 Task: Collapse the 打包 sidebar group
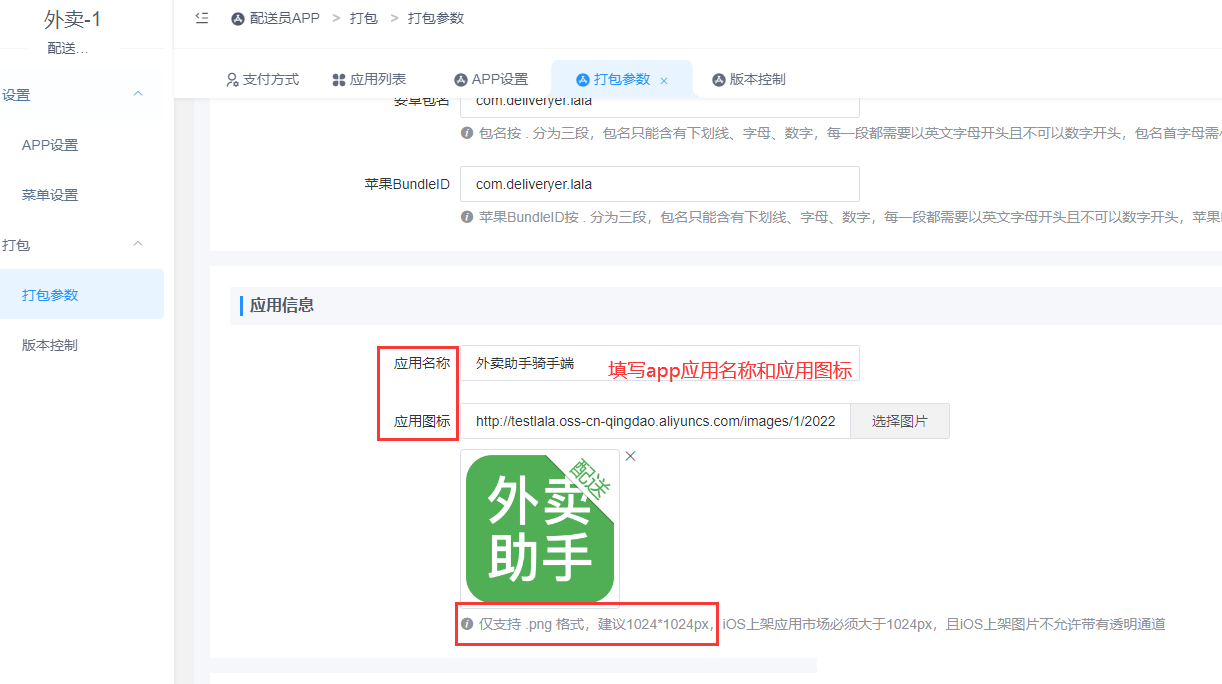139,244
